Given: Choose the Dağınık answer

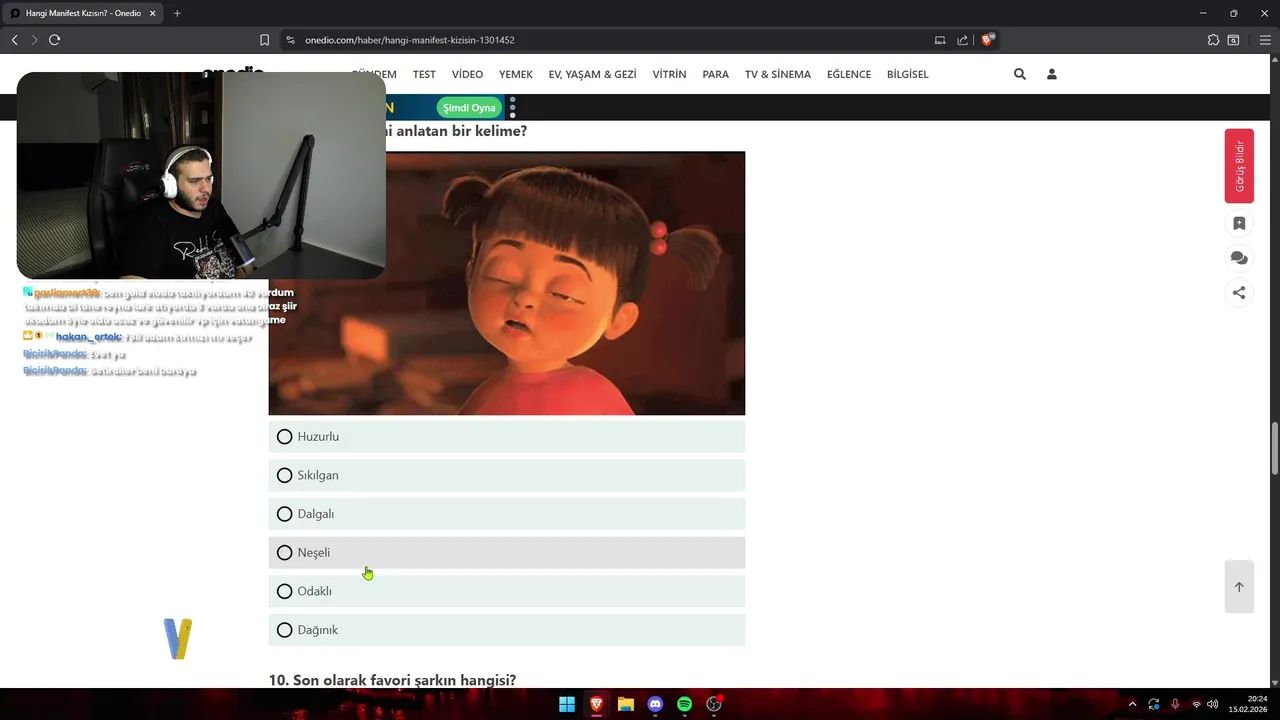Looking at the screenshot, I should (506, 630).
